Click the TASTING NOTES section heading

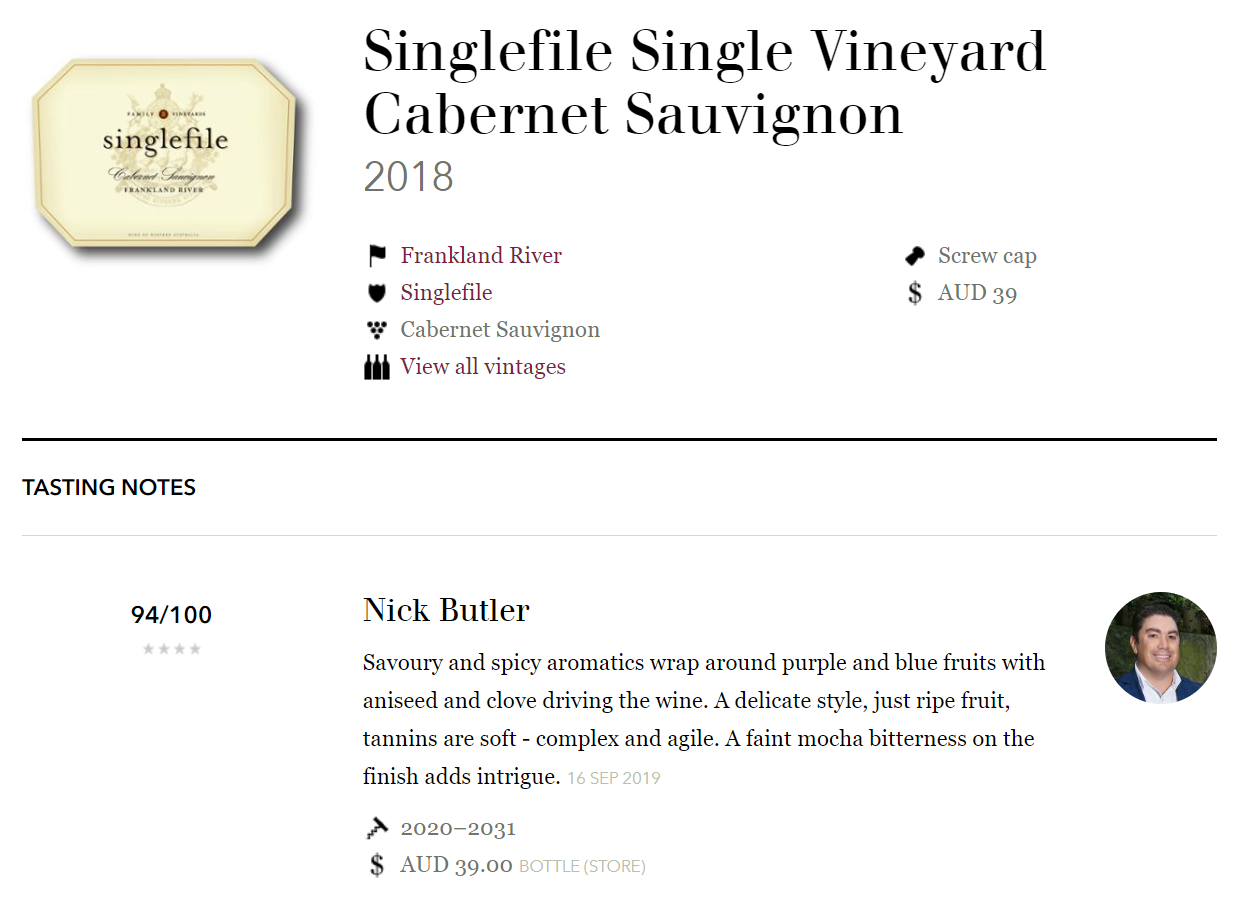(109, 488)
